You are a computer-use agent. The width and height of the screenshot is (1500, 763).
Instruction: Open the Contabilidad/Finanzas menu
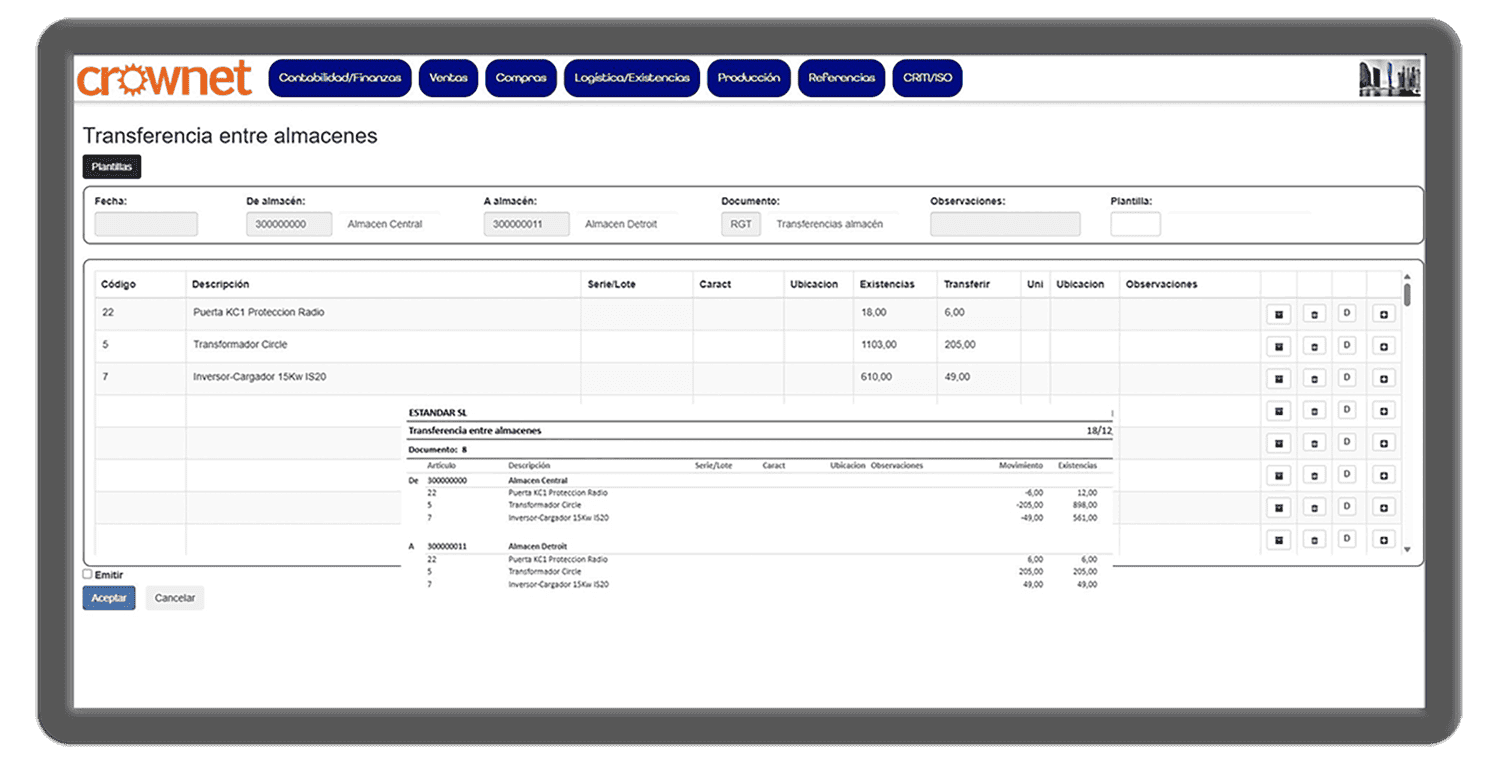pyautogui.click(x=340, y=78)
